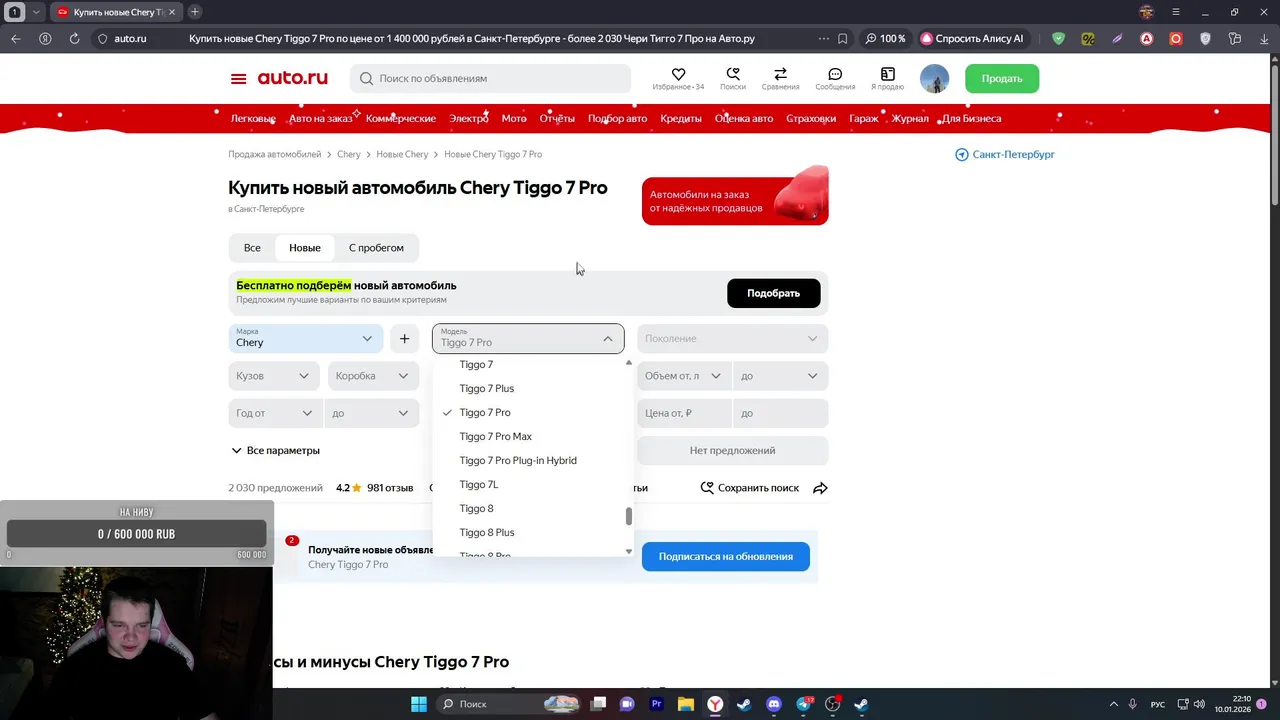Click the green Продать button
Viewport: 1280px width, 720px height.
tap(1002, 79)
